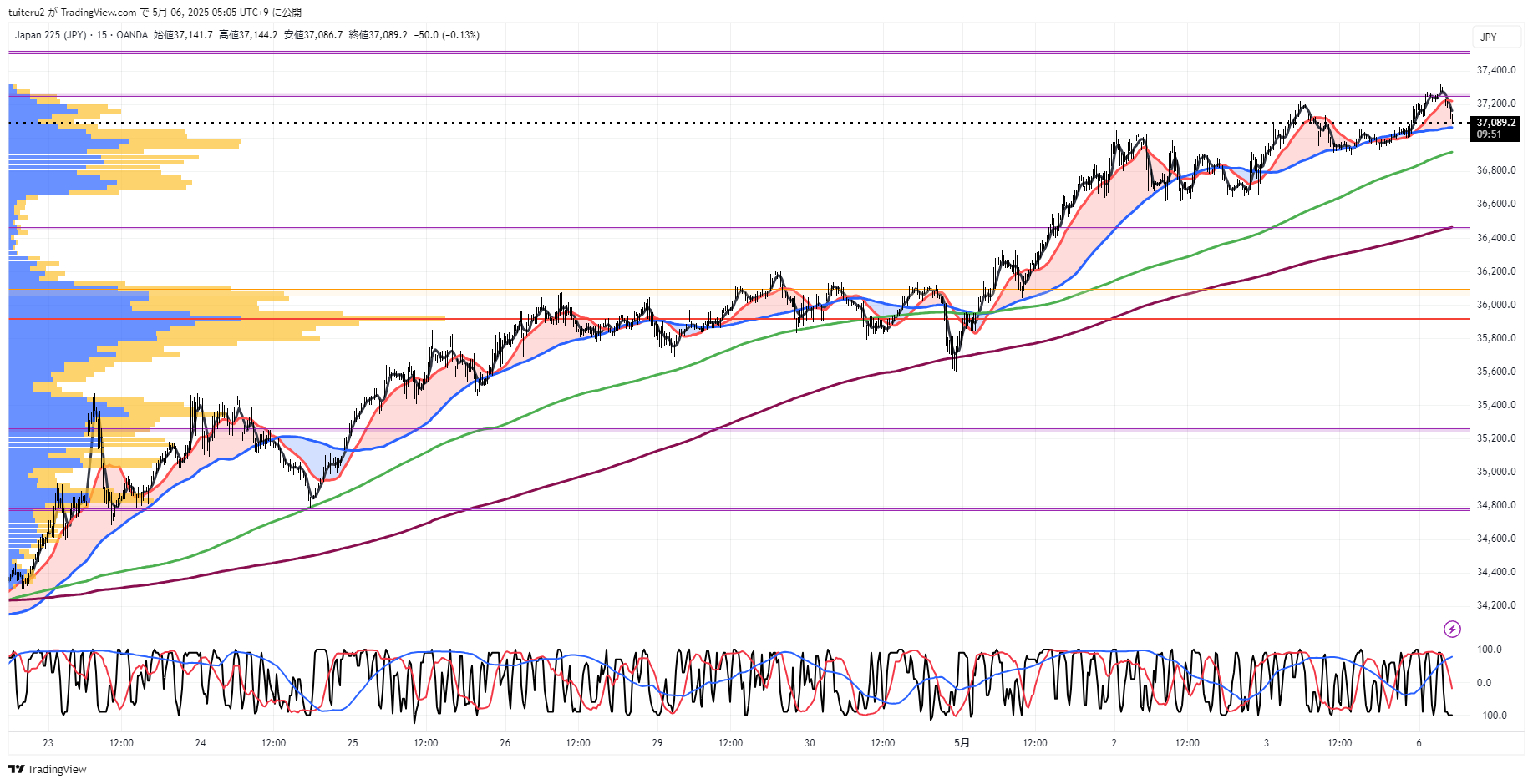
Task: Click the date label 30 on time axis
Action: (x=810, y=743)
